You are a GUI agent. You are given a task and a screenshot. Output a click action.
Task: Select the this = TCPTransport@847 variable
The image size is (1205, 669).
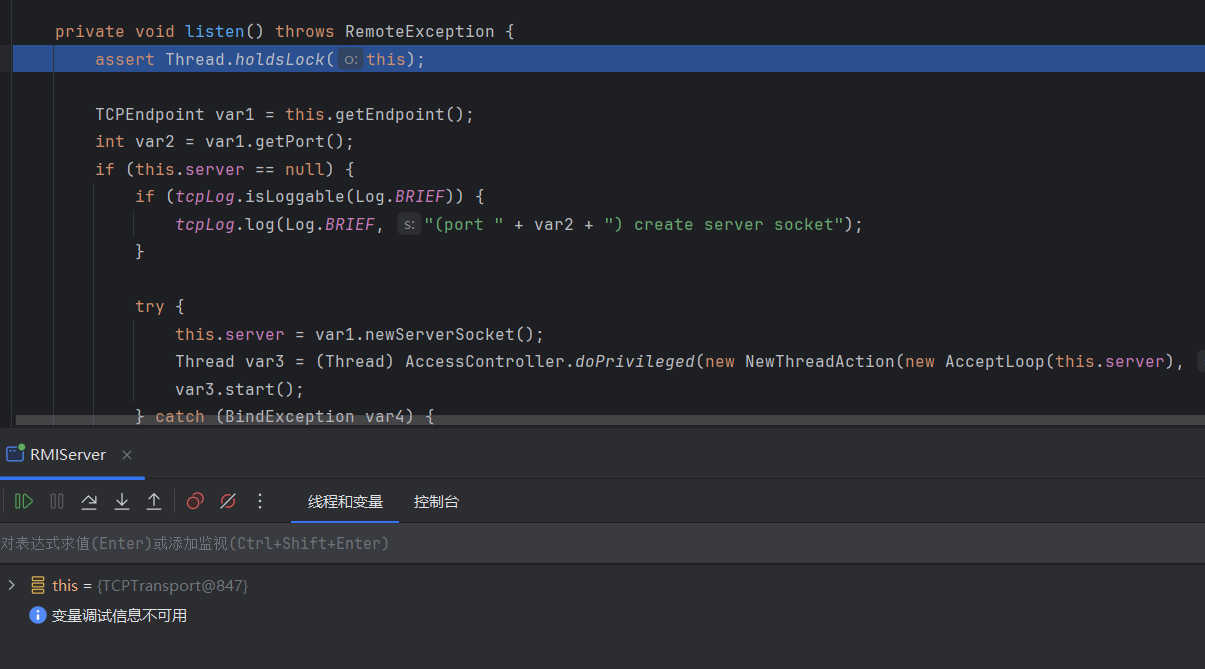[x=150, y=585]
